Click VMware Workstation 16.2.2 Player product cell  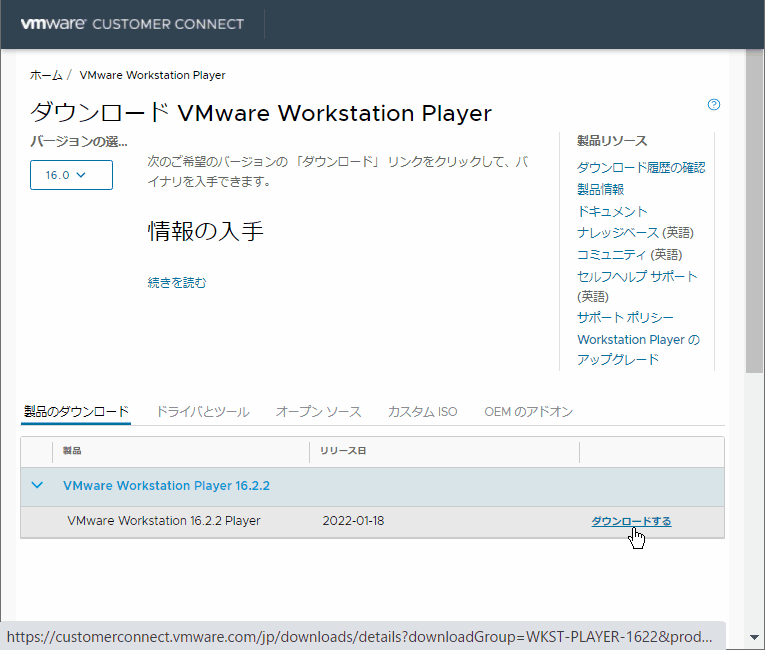[164, 521]
